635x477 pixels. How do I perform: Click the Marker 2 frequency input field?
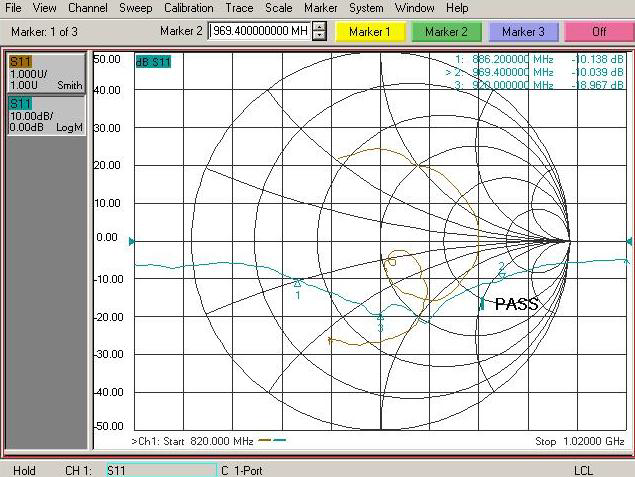pos(259,32)
